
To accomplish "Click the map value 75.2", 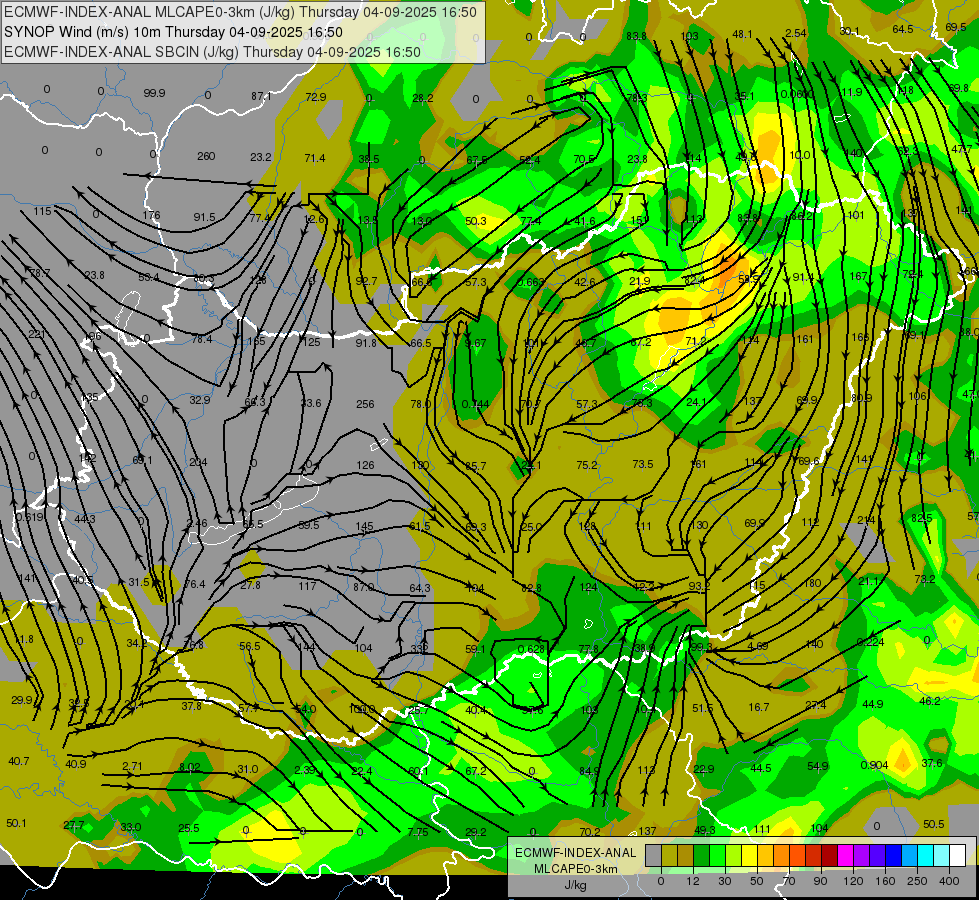I will click(x=587, y=465).
